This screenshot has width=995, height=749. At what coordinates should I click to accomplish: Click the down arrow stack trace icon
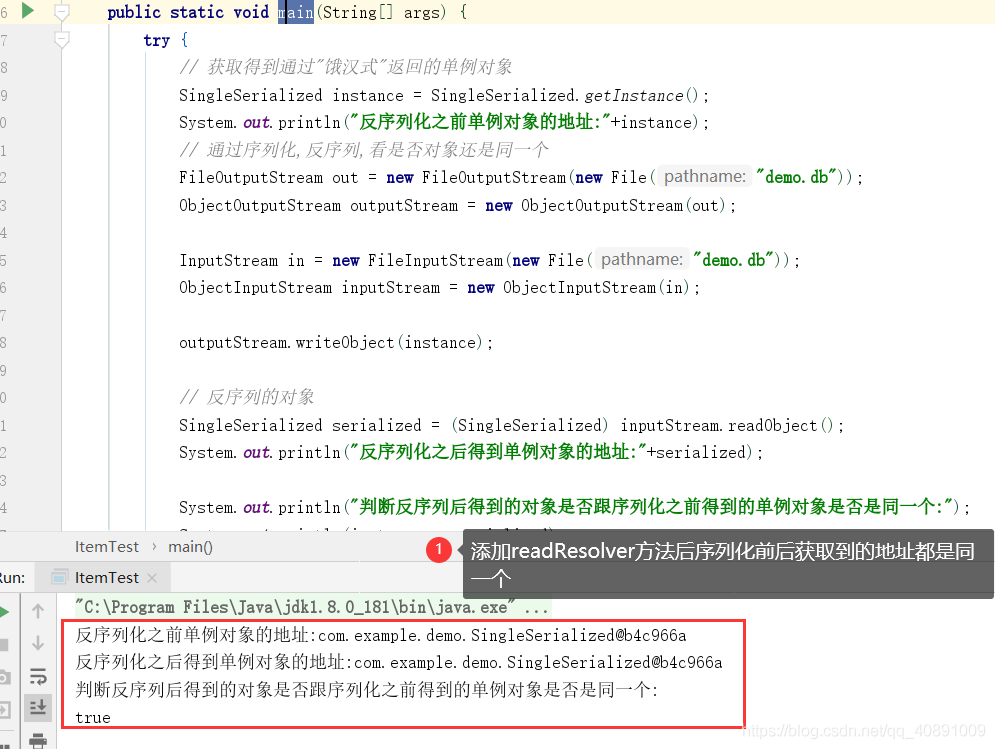[x=38, y=643]
